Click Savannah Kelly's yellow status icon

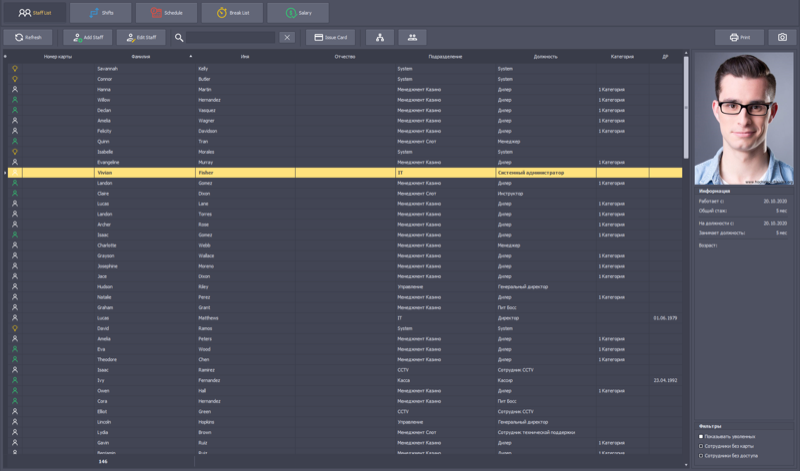pyautogui.click(x=14, y=68)
